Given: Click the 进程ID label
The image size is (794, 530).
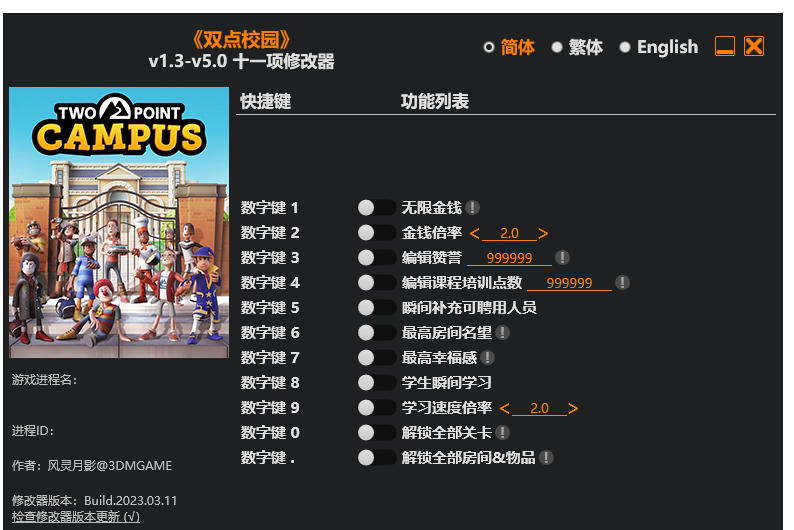Looking at the screenshot, I should click(33, 431).
